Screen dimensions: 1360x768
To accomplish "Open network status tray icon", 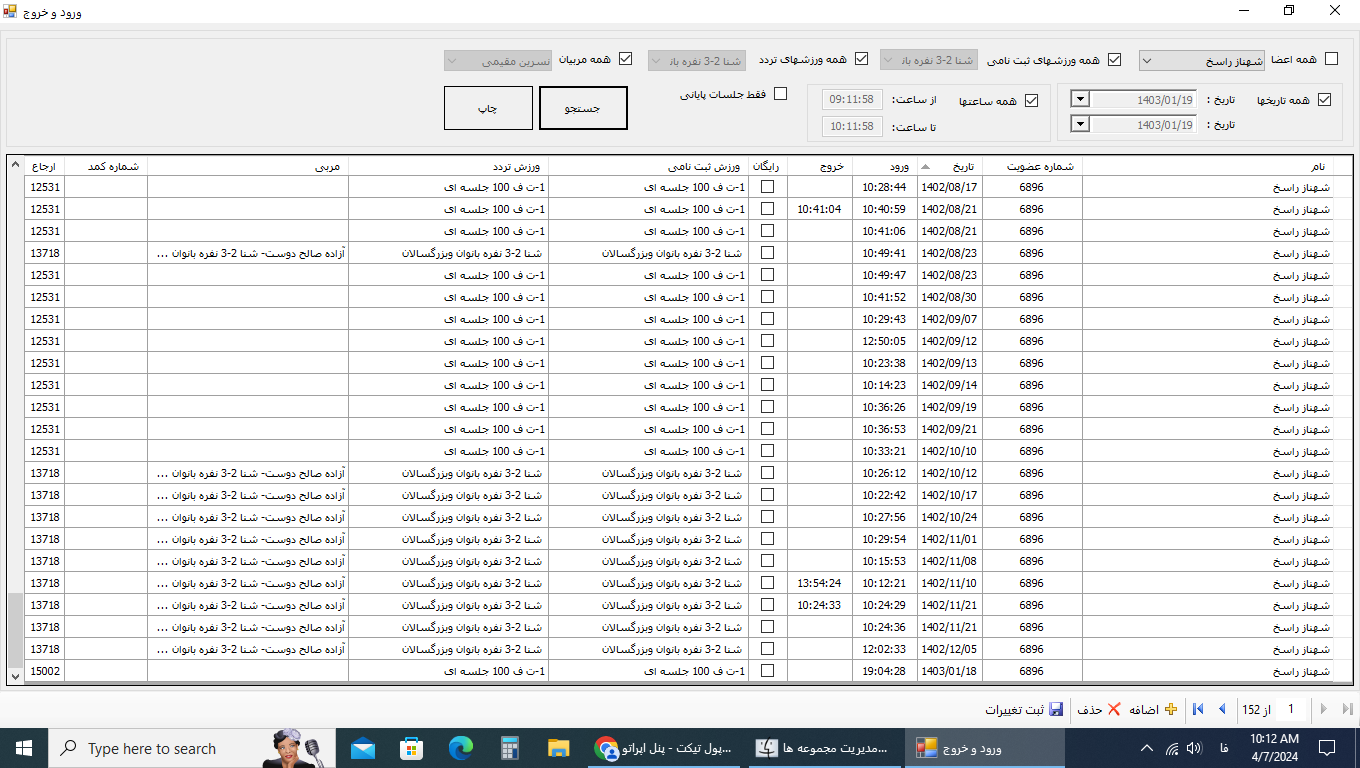I will pyautogui.click(x=1172, y=748).
